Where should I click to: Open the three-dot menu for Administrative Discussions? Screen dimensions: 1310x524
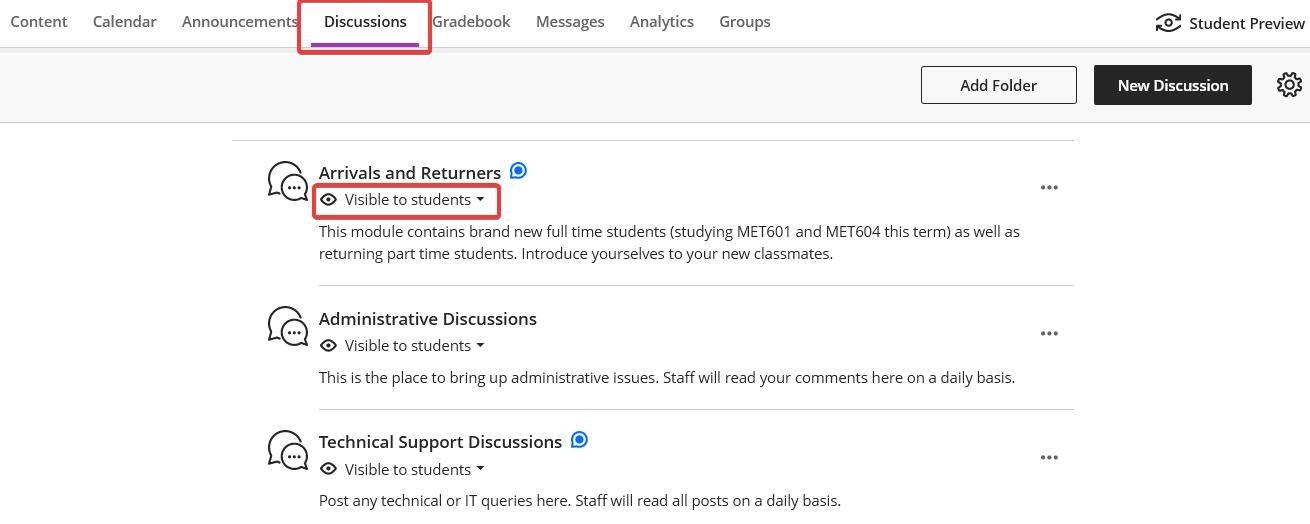pyautogui.click(x=1049, y=333)
